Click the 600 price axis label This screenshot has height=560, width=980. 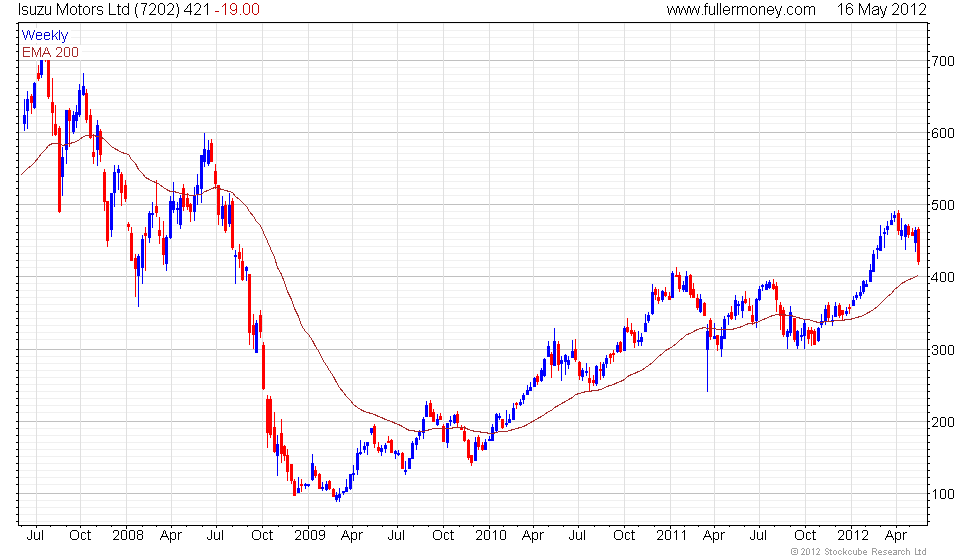tap(943, 133)
